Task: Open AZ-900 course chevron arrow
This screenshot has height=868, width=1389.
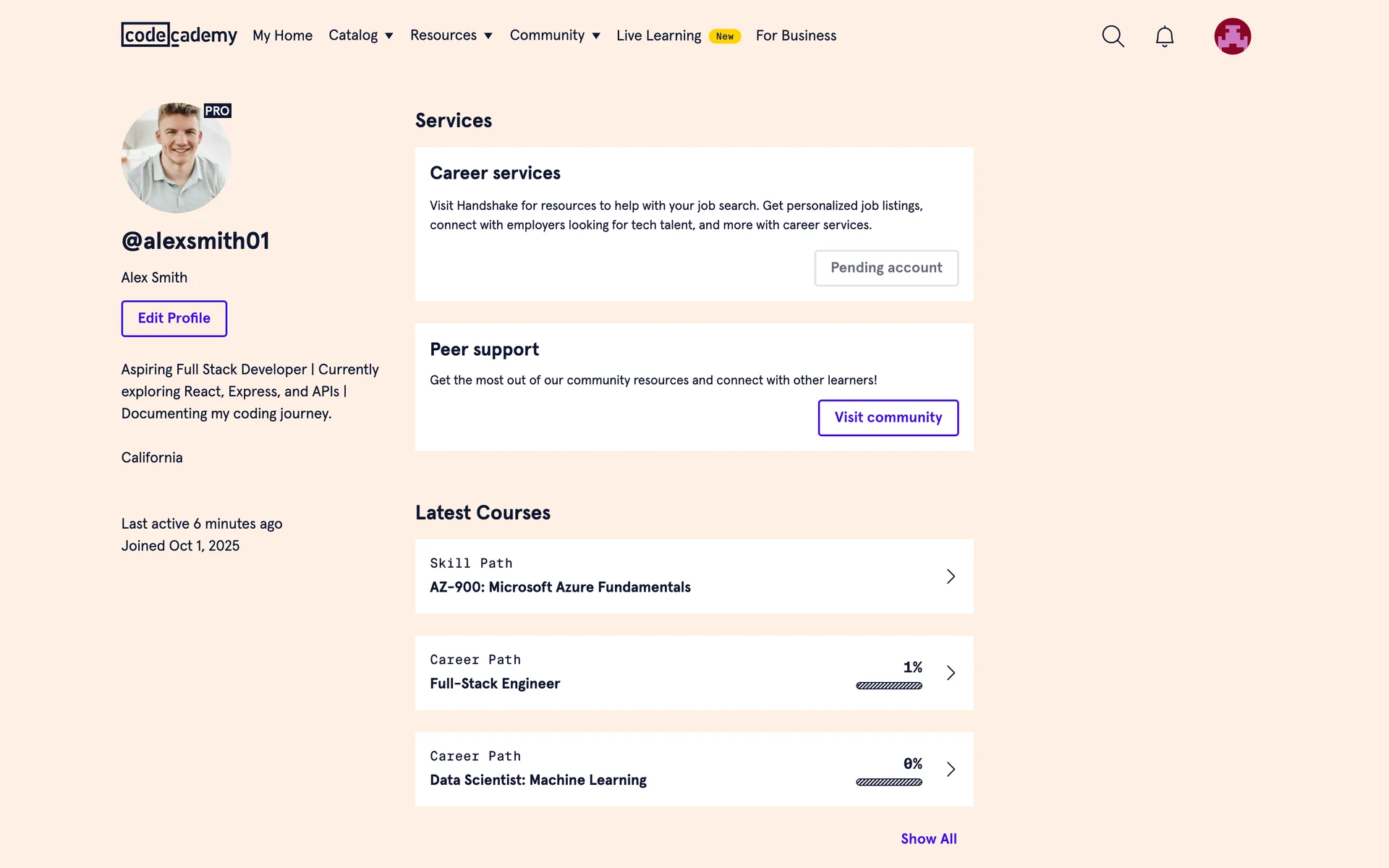Action: [x=951, y=576]
